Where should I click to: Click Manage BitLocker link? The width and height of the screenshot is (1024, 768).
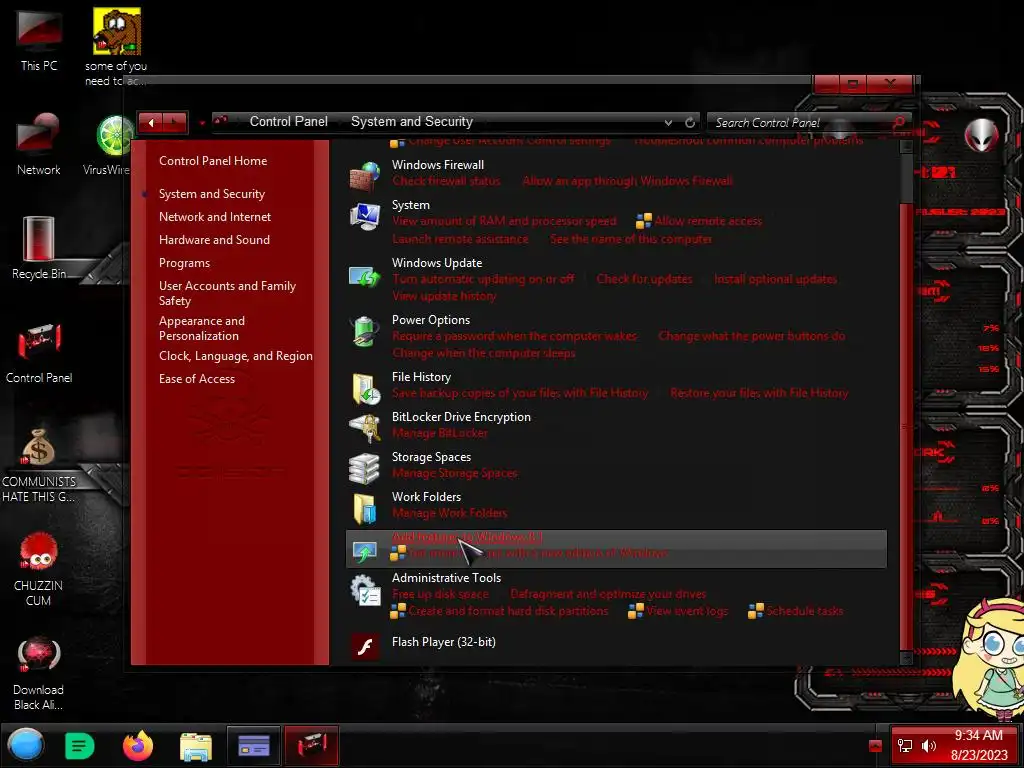pos(440,433)
